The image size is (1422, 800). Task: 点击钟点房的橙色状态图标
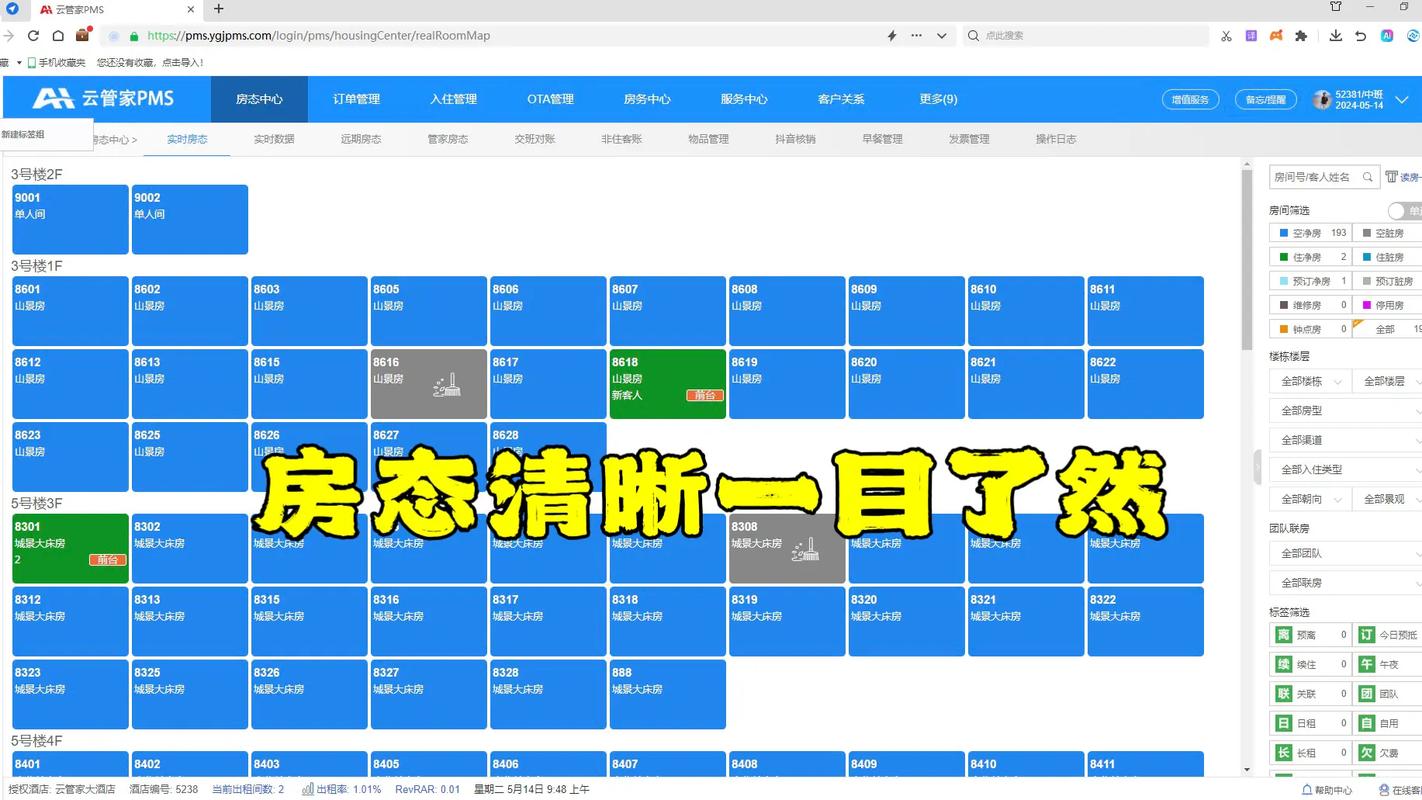tap(1283, 329)
